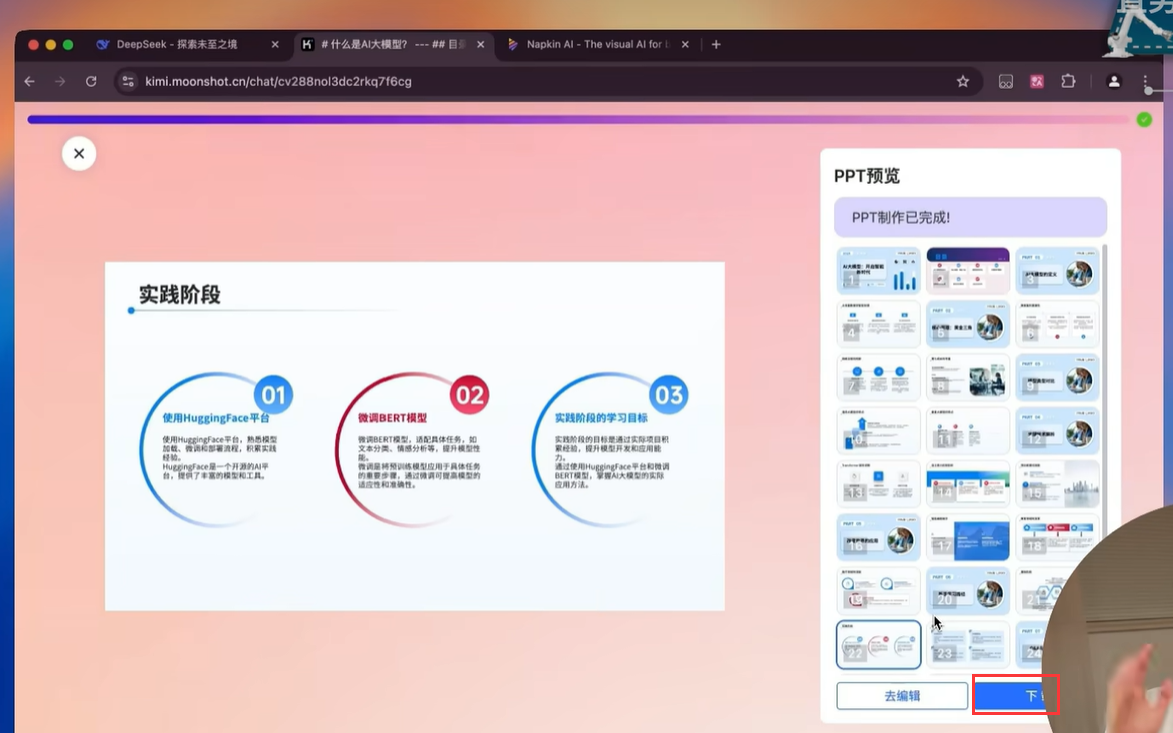Click the 实践阶段的学习目标 heading
Screen dimensions: 1173x733
[x=601, y=418]
